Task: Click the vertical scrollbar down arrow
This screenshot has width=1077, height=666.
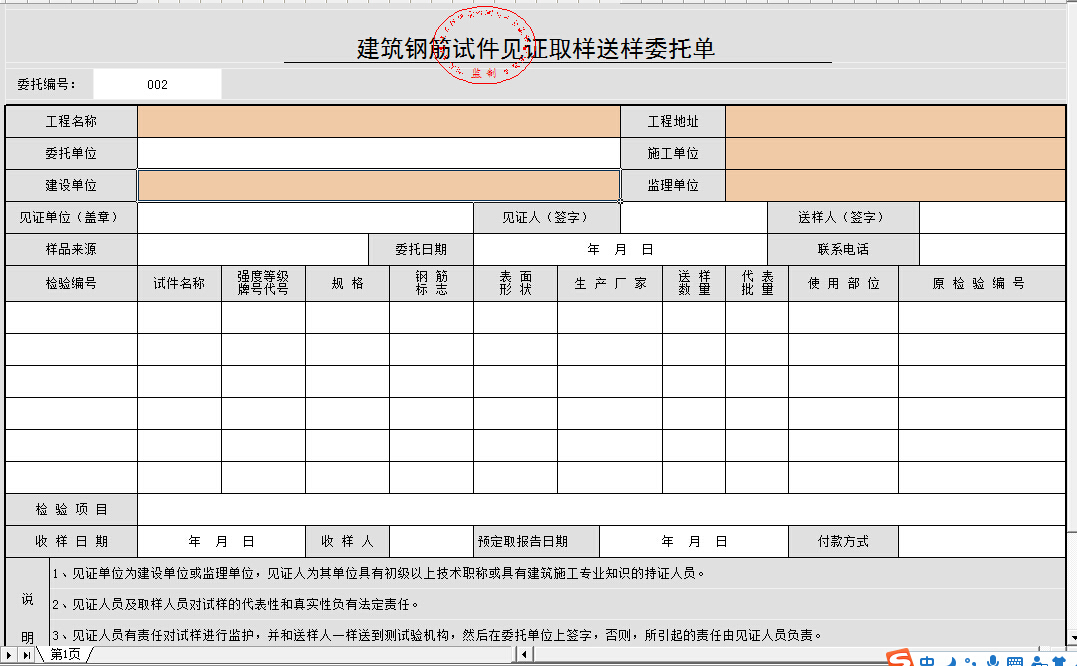Action: (1071, 636)
